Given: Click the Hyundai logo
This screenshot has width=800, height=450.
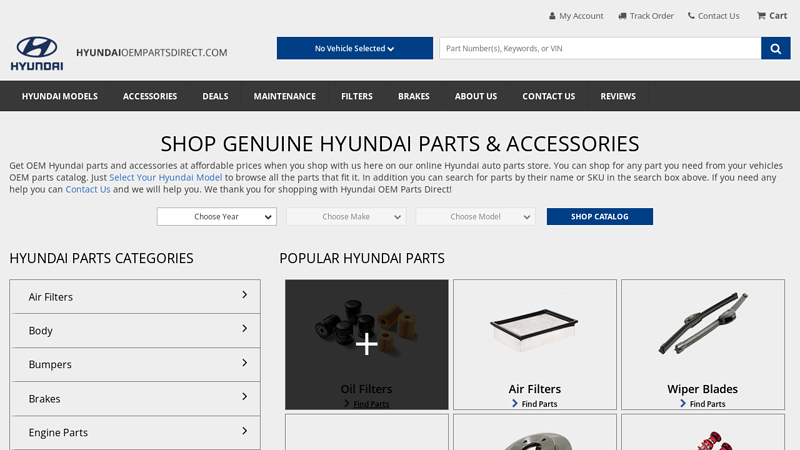Looking at the screenshot, I should [37, 53].
